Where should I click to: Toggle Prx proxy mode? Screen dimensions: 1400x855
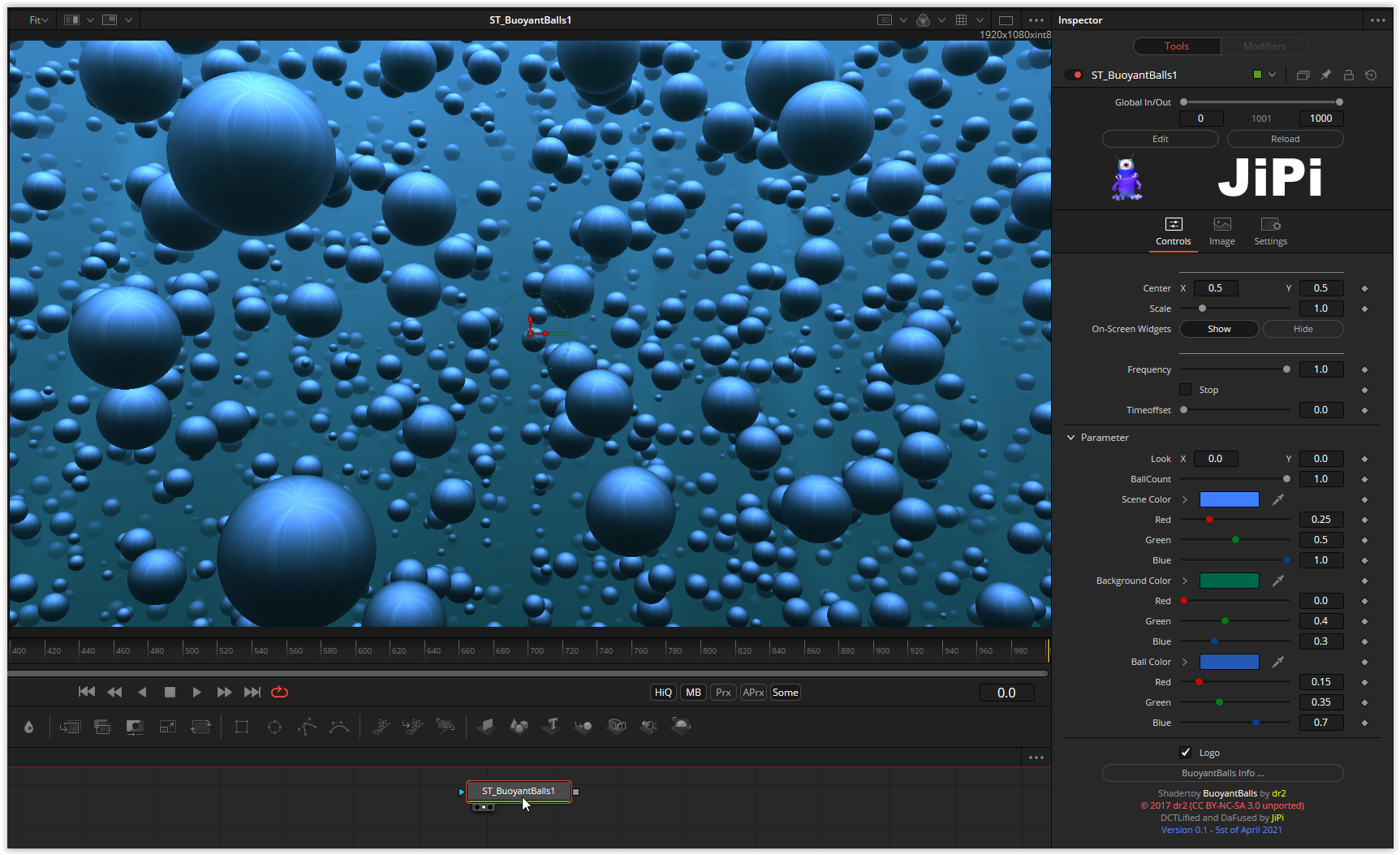723,693
